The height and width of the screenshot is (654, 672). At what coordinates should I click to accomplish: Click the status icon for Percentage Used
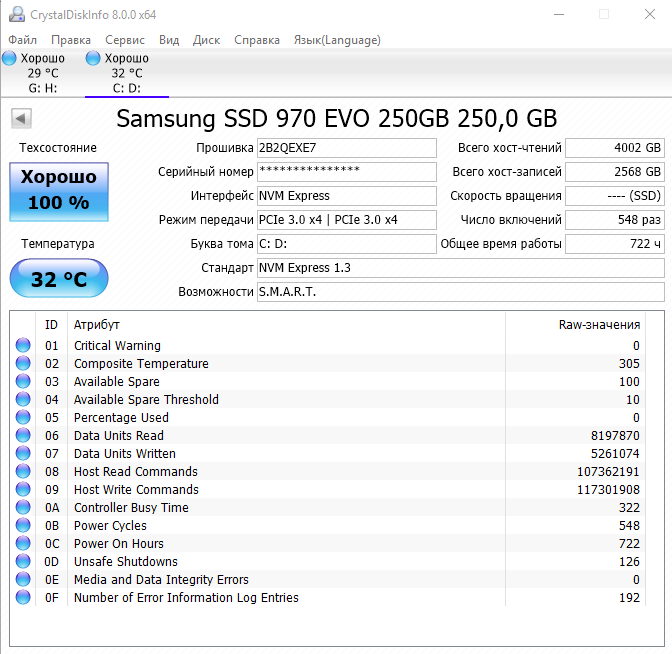[23, 417]
